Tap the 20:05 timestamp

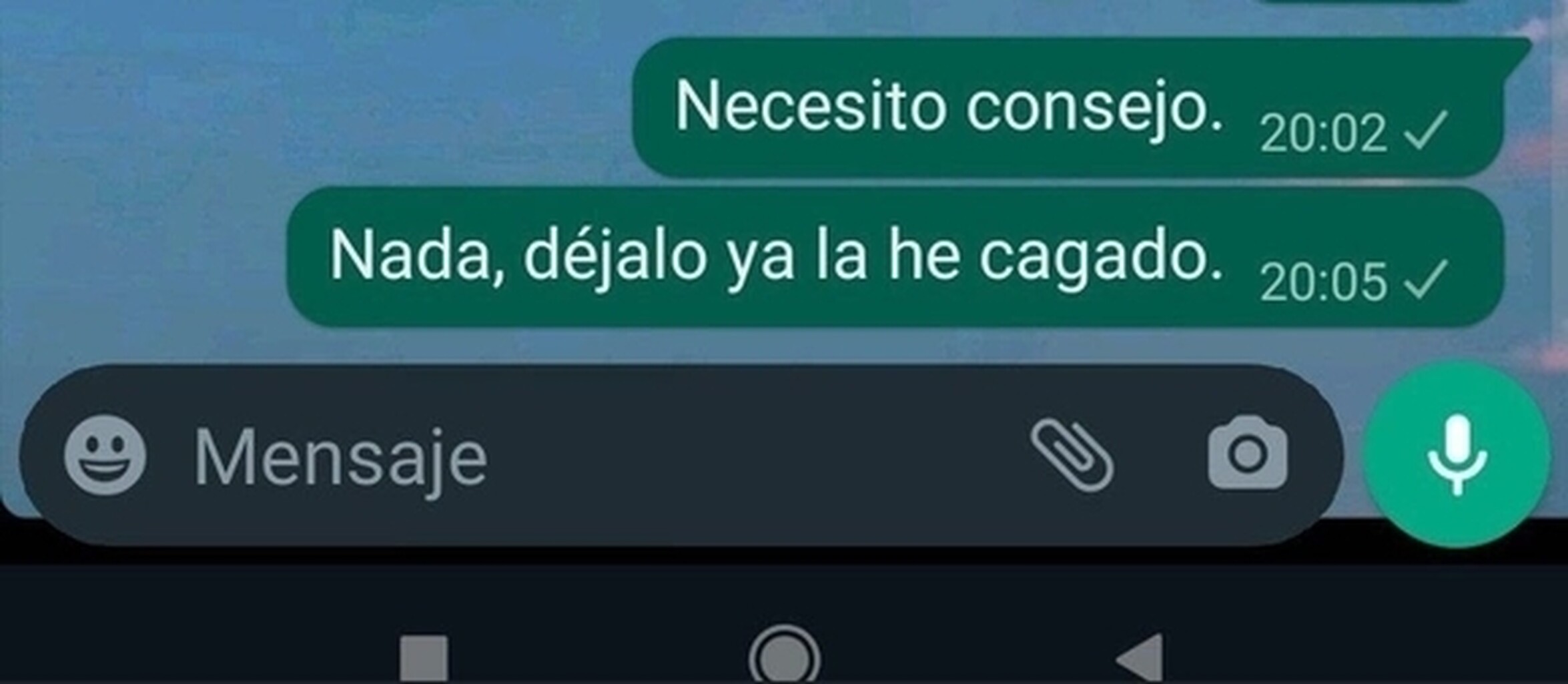[1324, 282]
